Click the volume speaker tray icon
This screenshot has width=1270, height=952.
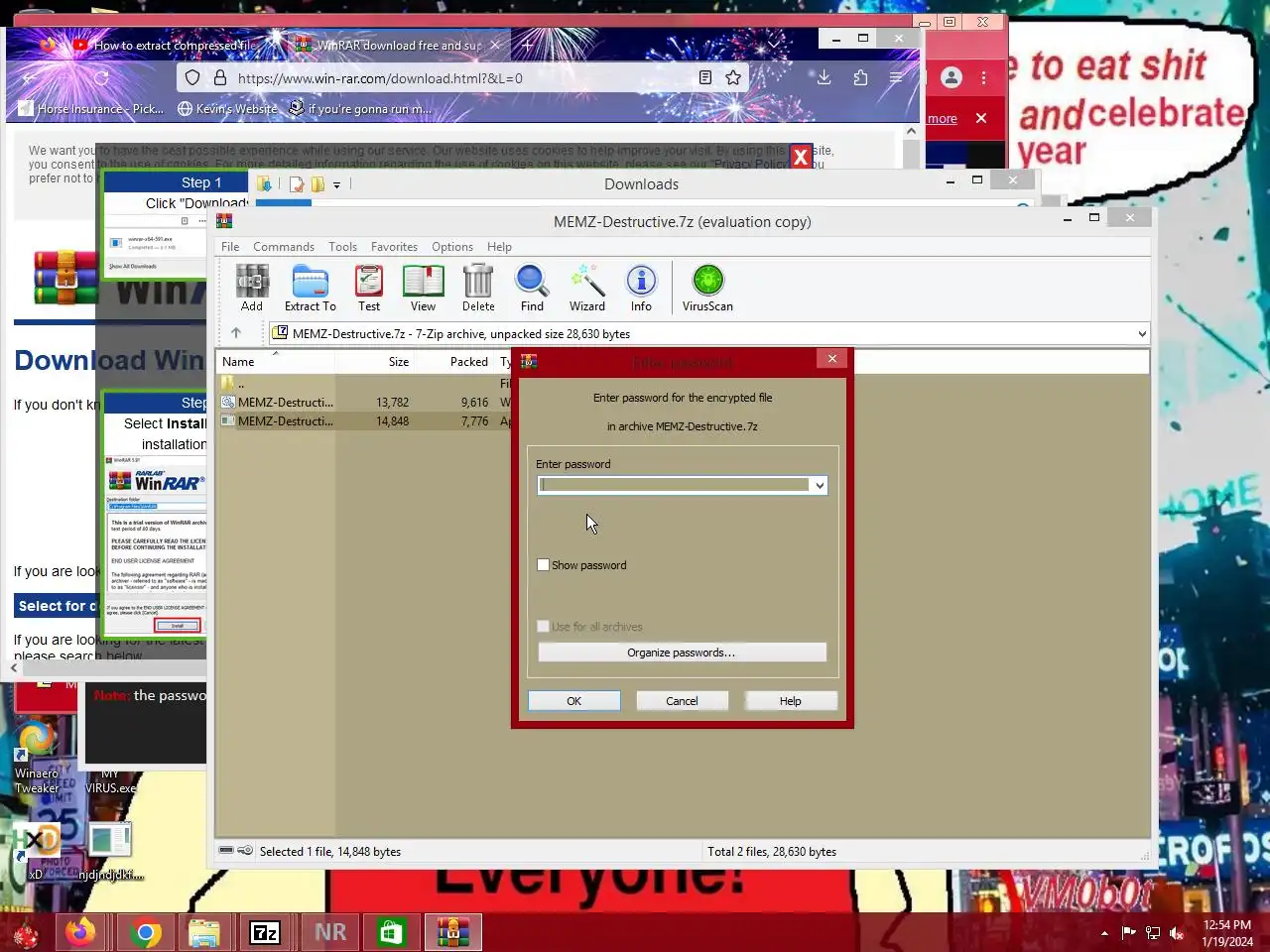pyautogui.click(x=1177, y=933)
